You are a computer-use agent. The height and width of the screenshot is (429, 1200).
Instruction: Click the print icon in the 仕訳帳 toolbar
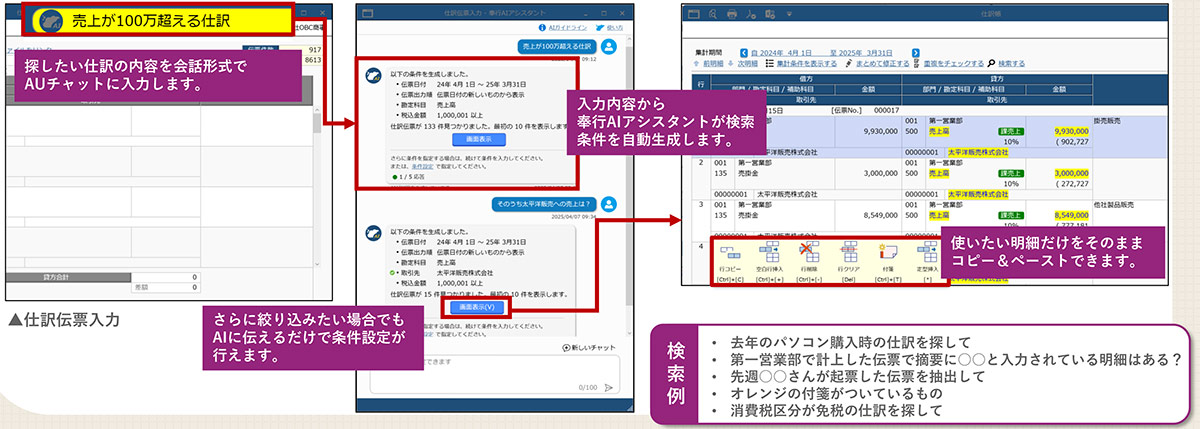[x=732, y=15]
